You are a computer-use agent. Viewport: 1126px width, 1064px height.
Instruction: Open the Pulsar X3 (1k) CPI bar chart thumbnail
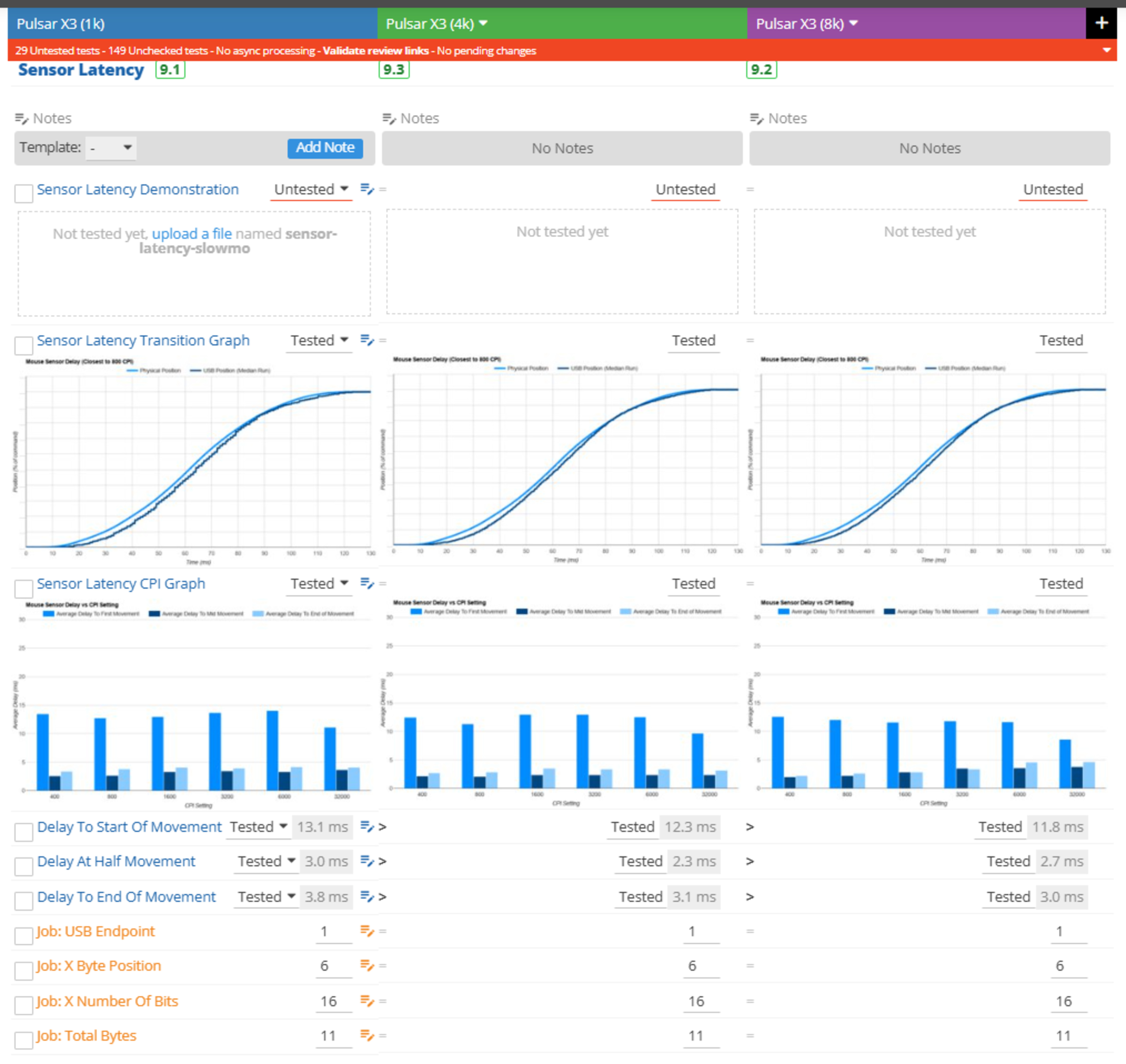click(193, 703)
